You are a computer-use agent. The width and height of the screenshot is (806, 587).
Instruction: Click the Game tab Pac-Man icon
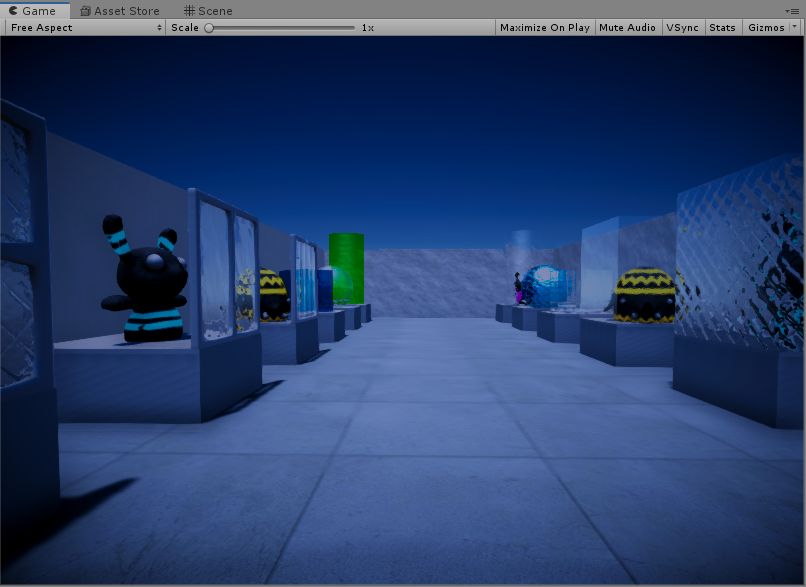[13, 10]
